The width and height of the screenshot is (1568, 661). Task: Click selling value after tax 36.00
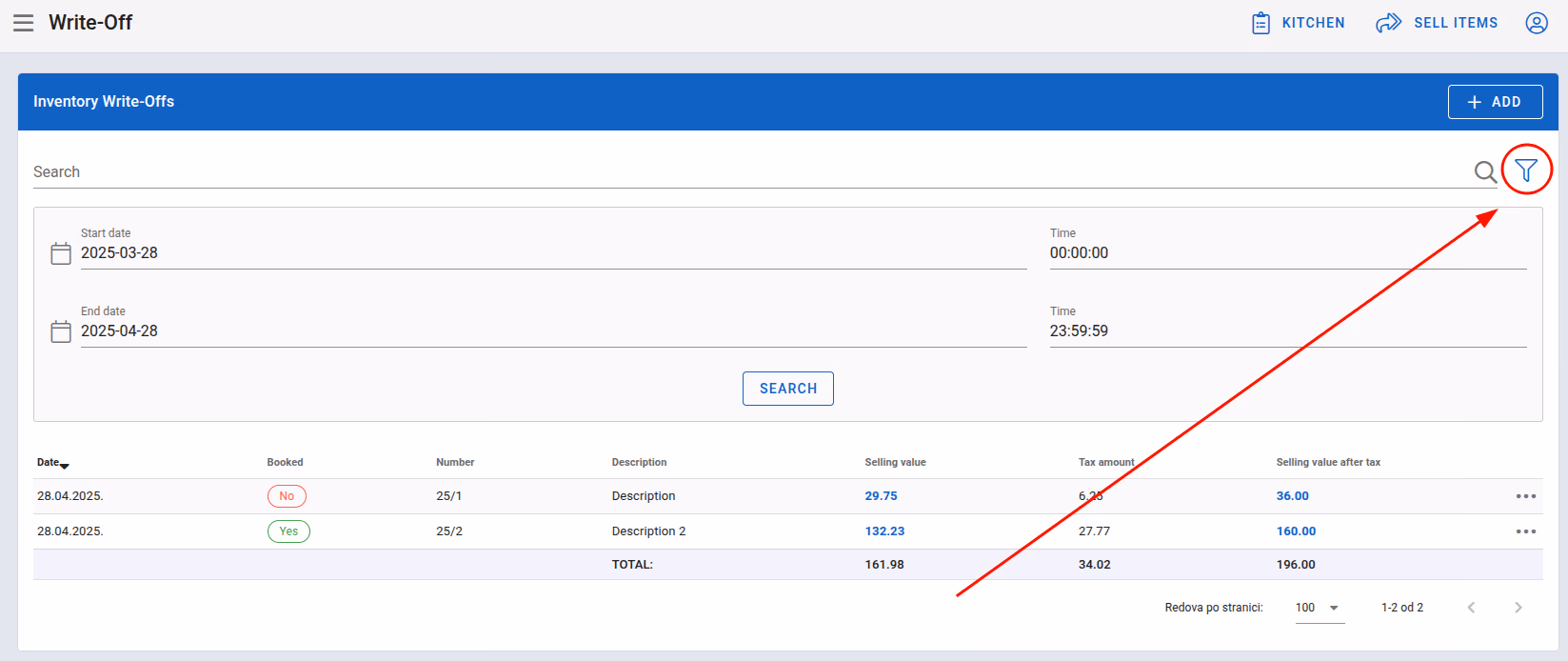click(x=1293, y=496)
